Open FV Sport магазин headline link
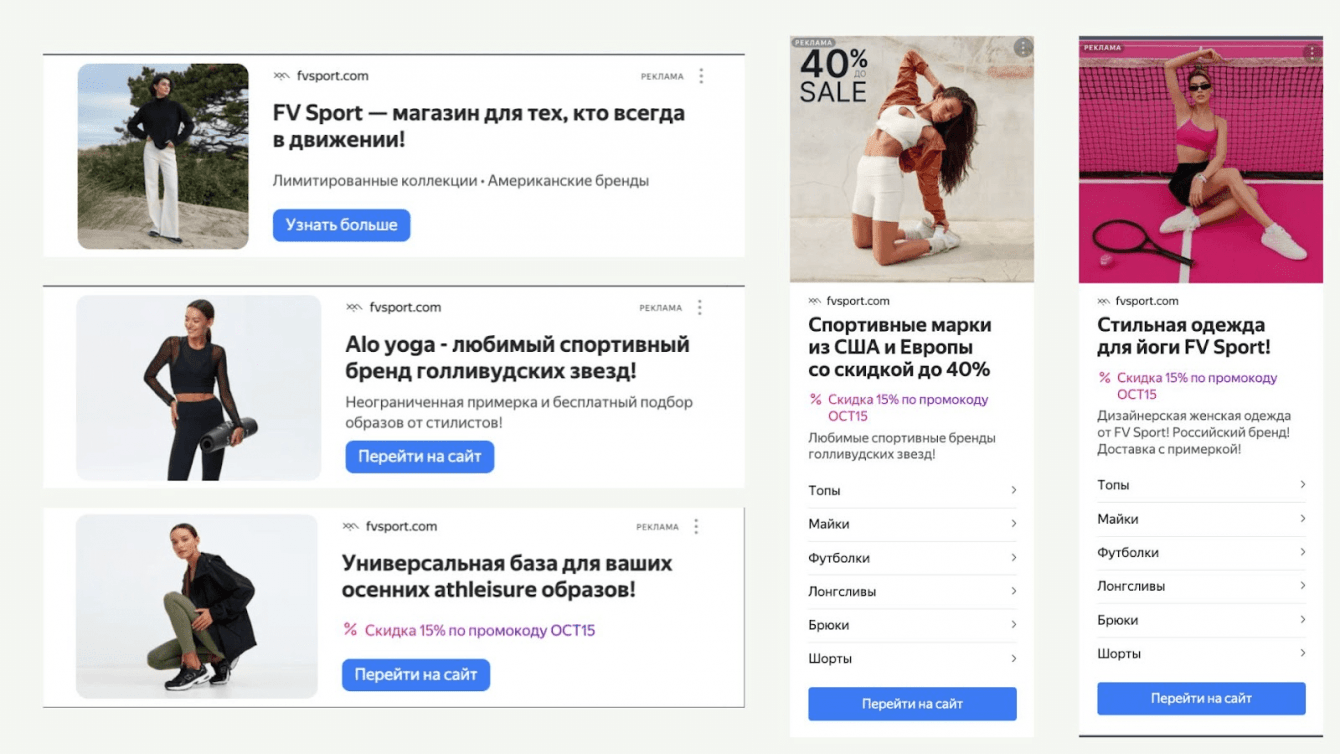1340x754 pixels. coord(479,126)
